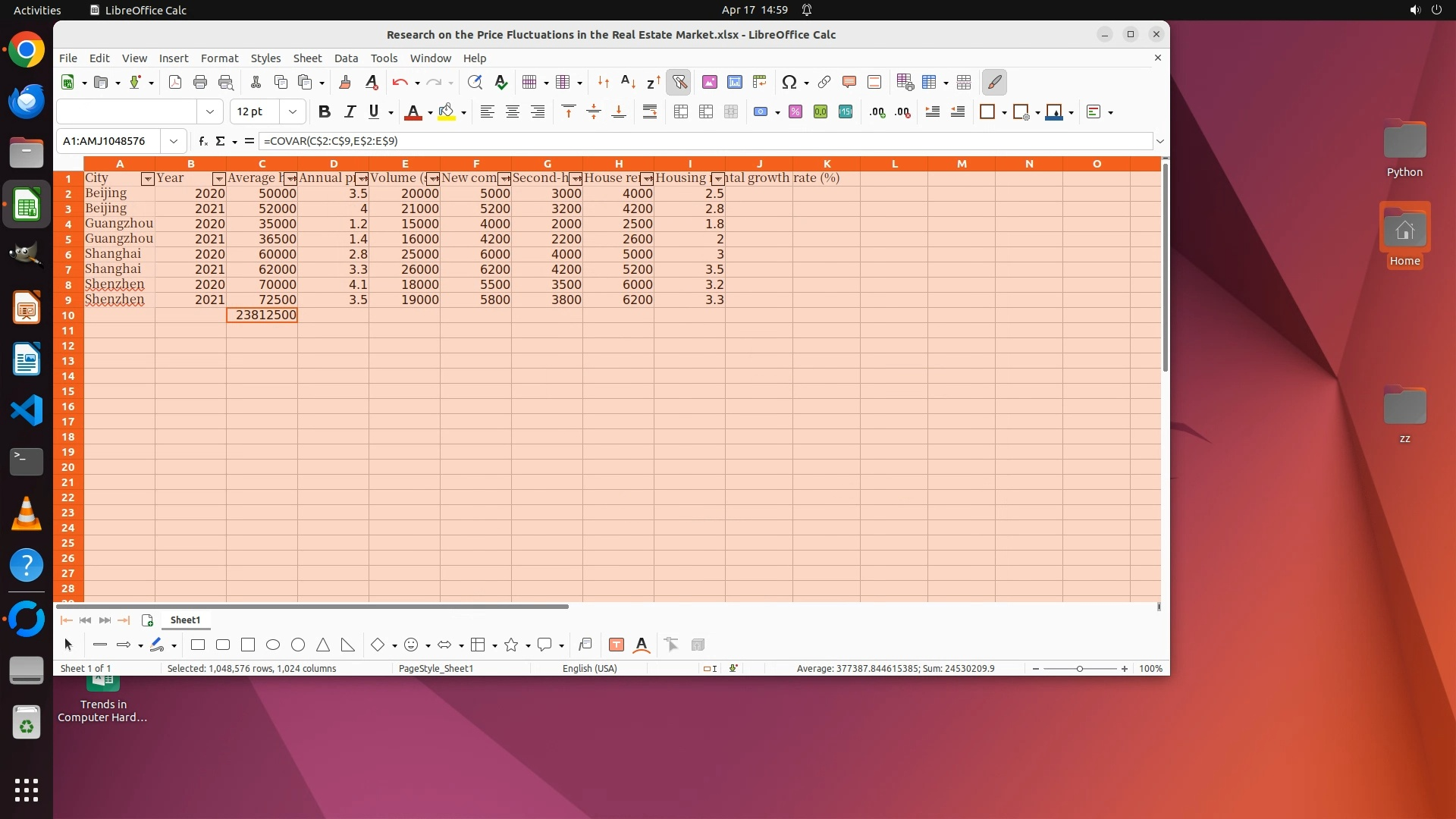1456x819 pixels.
Task: Open the City column filter dropdown
Action: pos(148,179)
